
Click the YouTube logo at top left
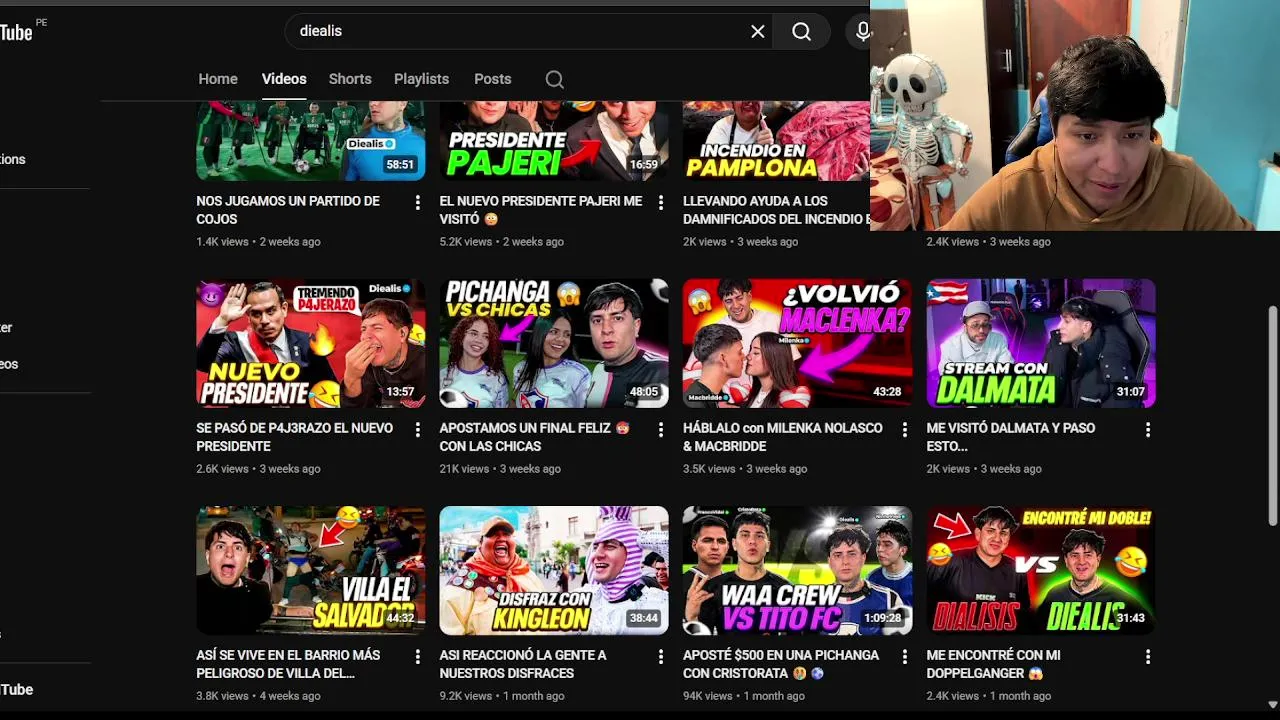pyautogui.click(x=17, y=32)
